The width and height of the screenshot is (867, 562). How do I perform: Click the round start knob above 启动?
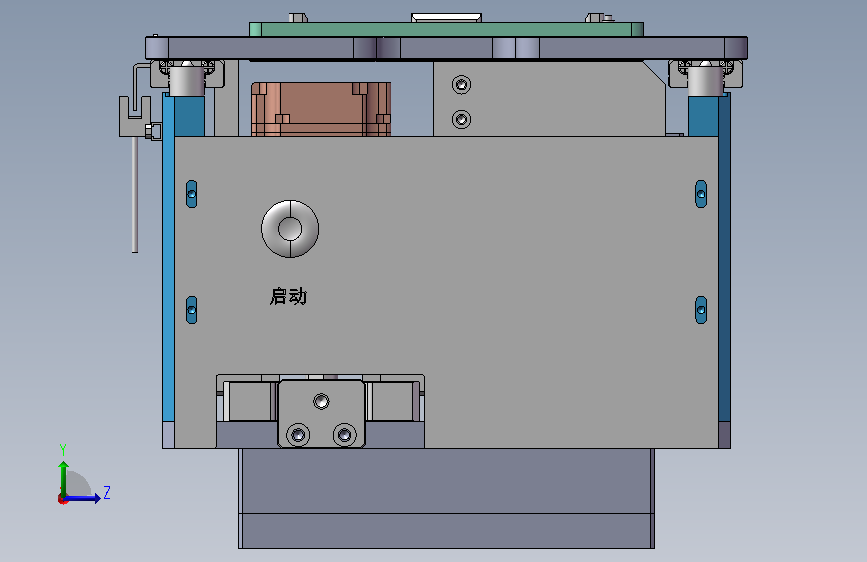point(290,228)
